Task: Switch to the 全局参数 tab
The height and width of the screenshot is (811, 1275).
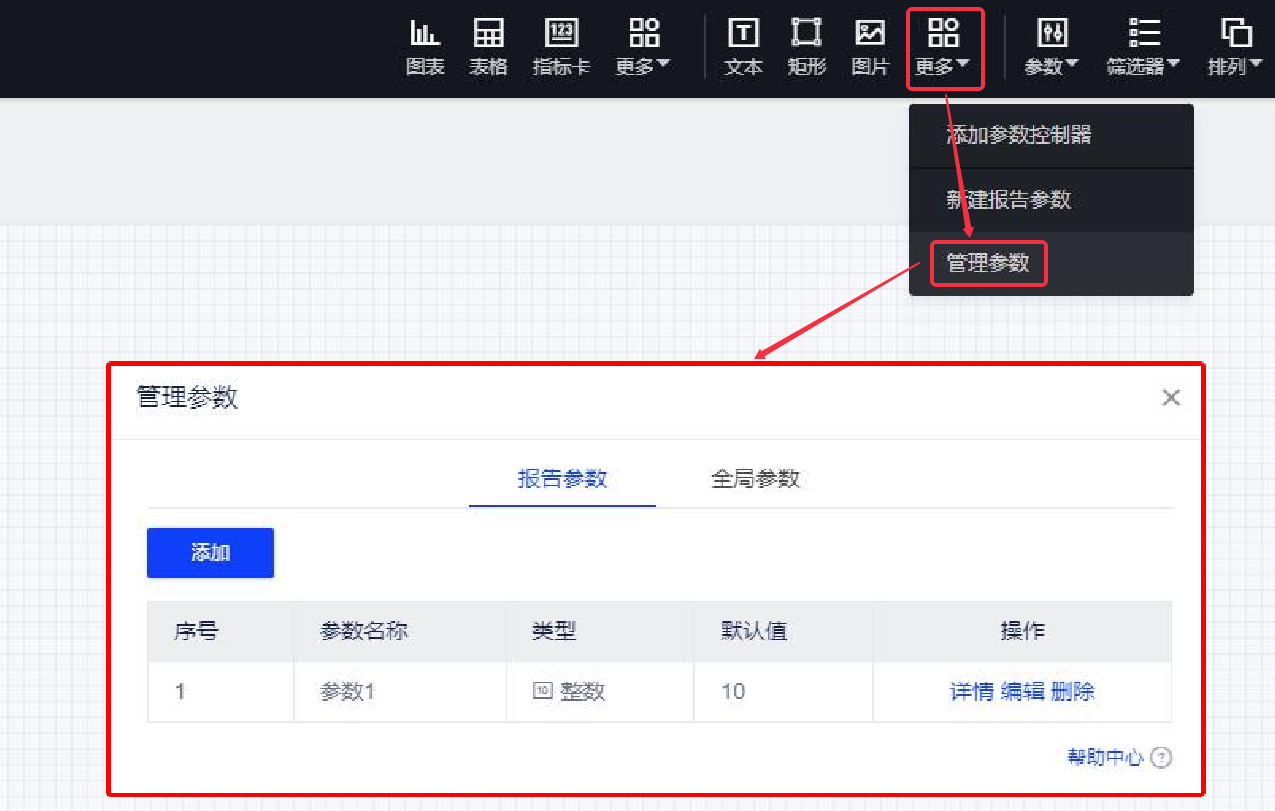Action: pos(755,479)
